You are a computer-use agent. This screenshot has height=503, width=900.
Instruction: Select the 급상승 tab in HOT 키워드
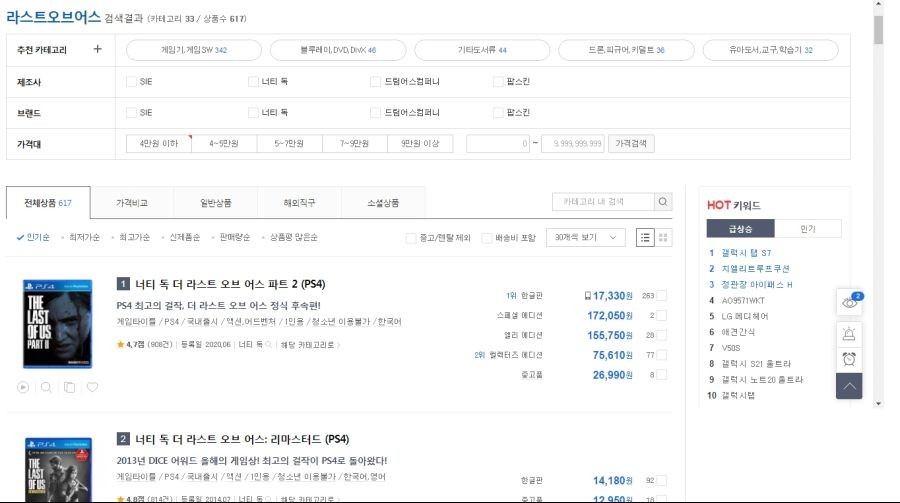740,229
